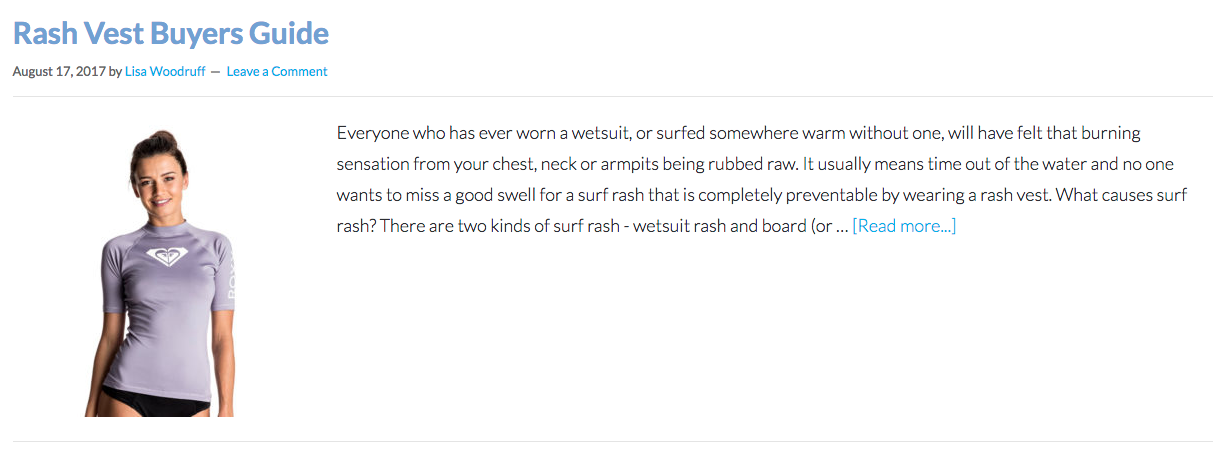
Task: Click the ellipsis before Read more
Action: pyautogui.click(x=841, y=226)
